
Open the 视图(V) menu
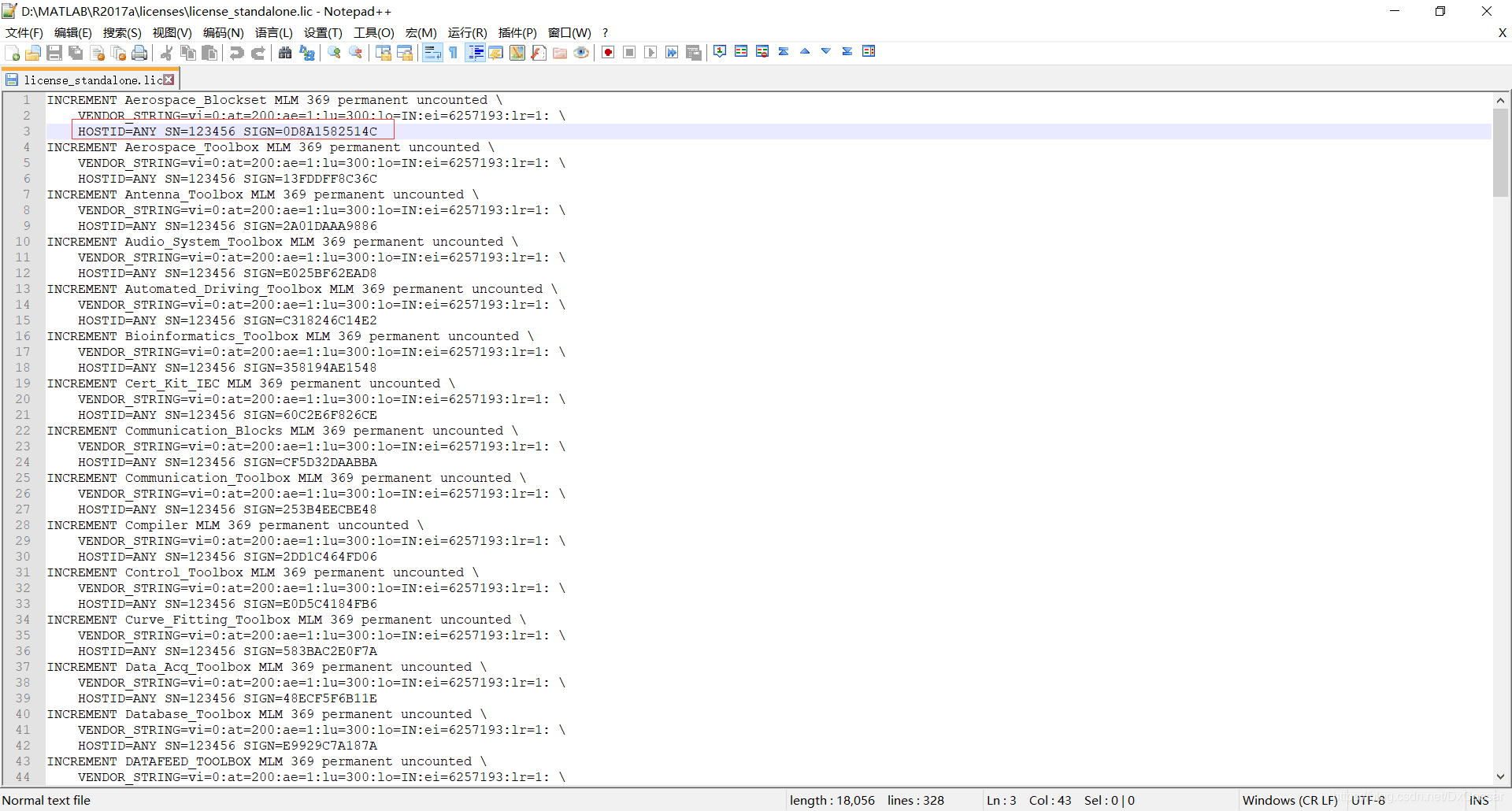click(x=172, y=32)
